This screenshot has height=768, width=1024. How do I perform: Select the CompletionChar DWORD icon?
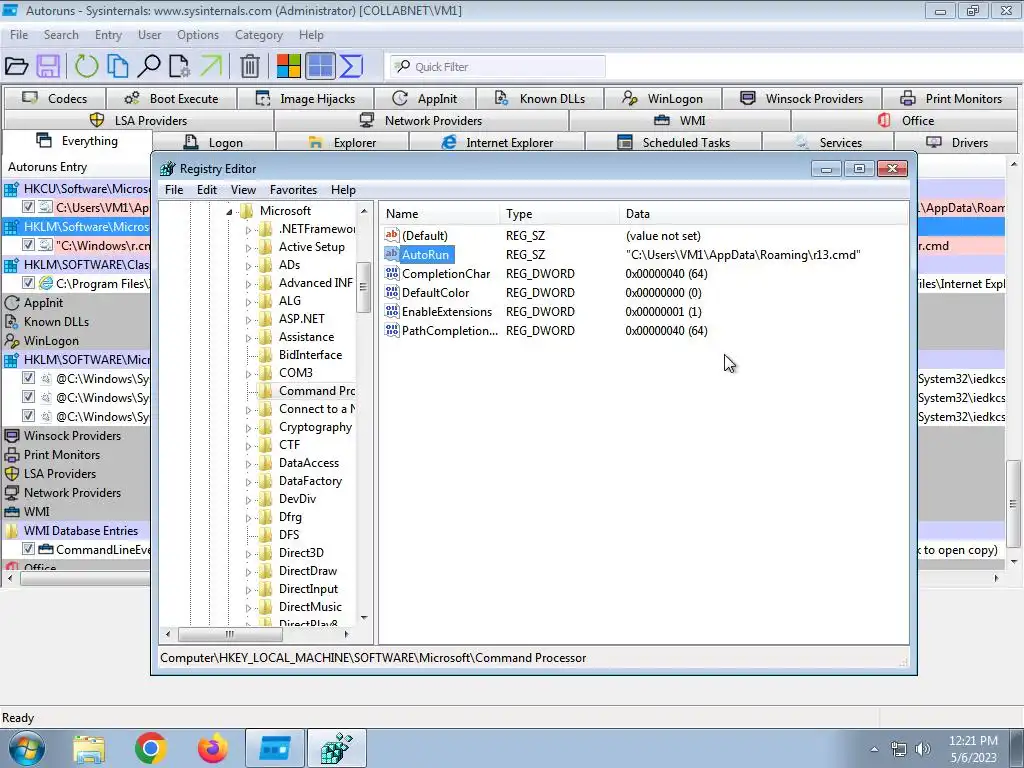pyautogui.click(x=392, y=273)
